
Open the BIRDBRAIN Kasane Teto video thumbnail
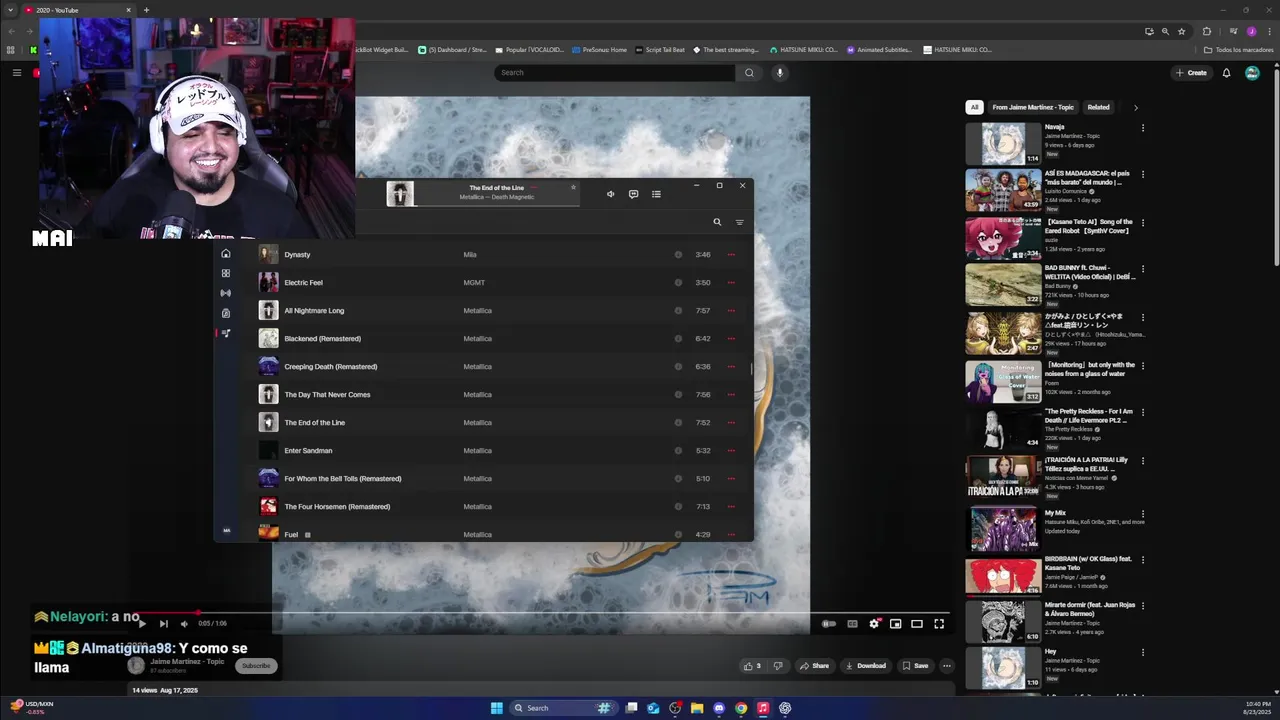1003,576
